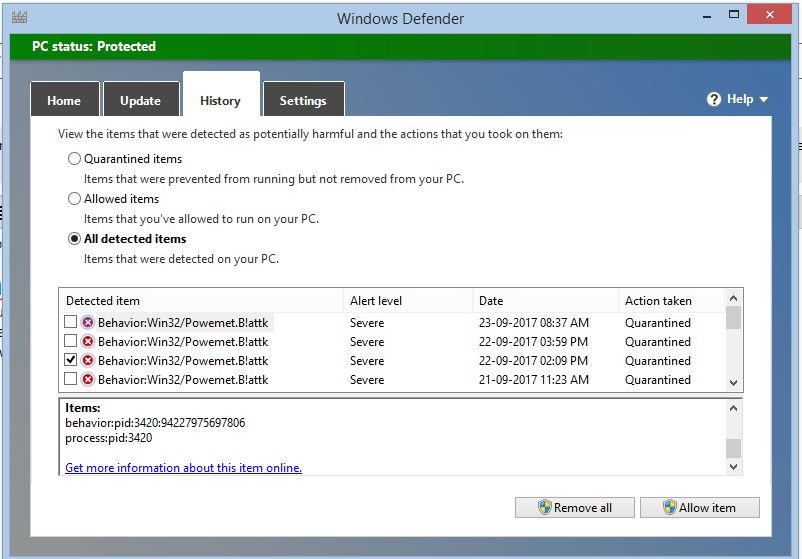Click the shield icon on Remove all button
The height and width of the screenshot is (559, 802).
[x=545, y=507]
